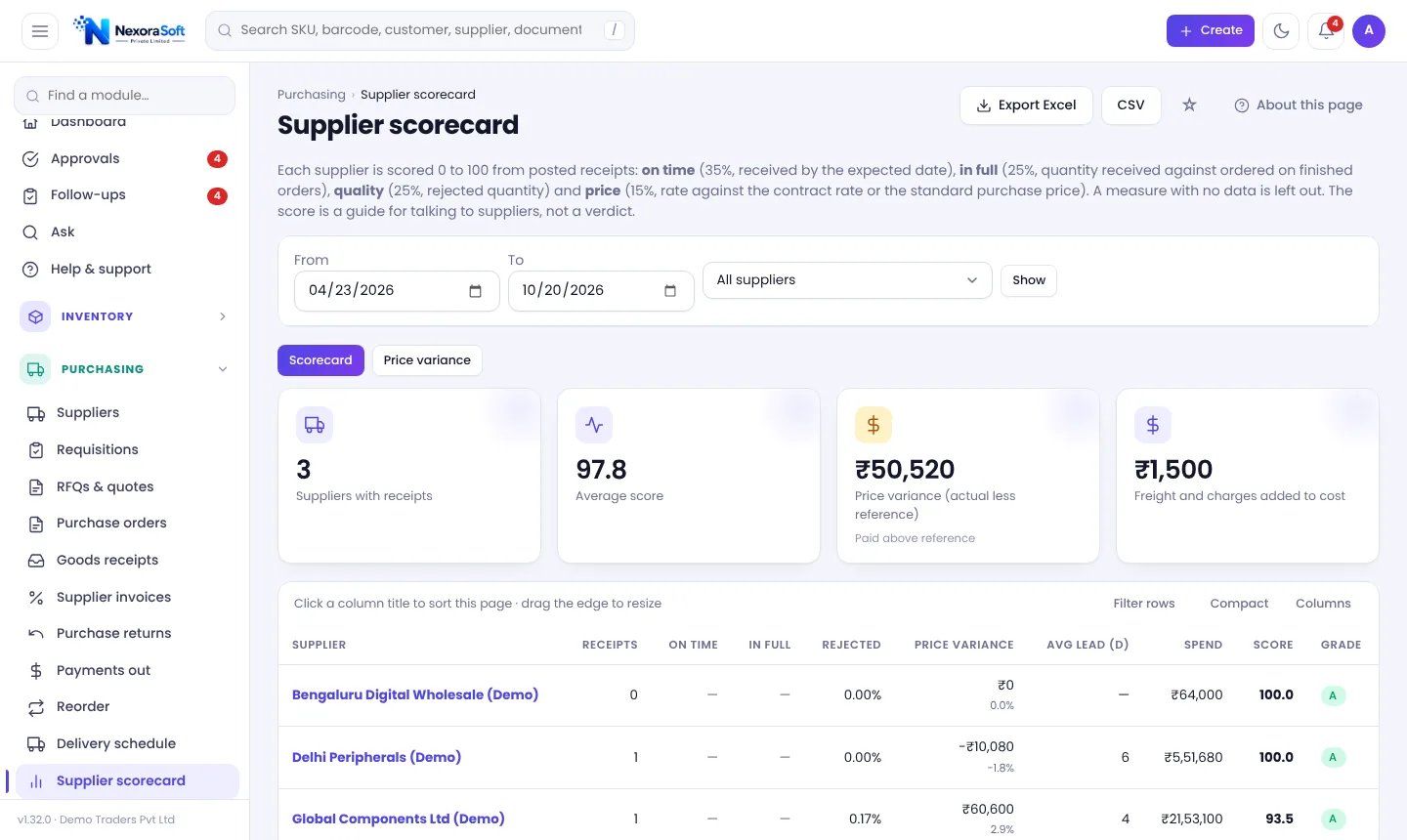Toggle Compact table view
The width and height of the screenshot is (1407, 840).
(x=1239, y=604)
